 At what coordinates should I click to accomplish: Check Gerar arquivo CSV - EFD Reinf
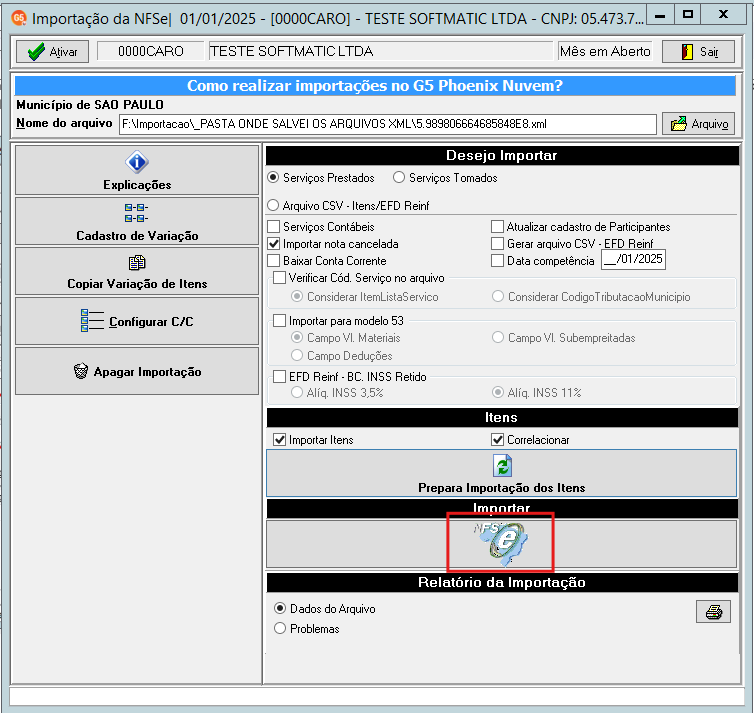tap(497, 244)
